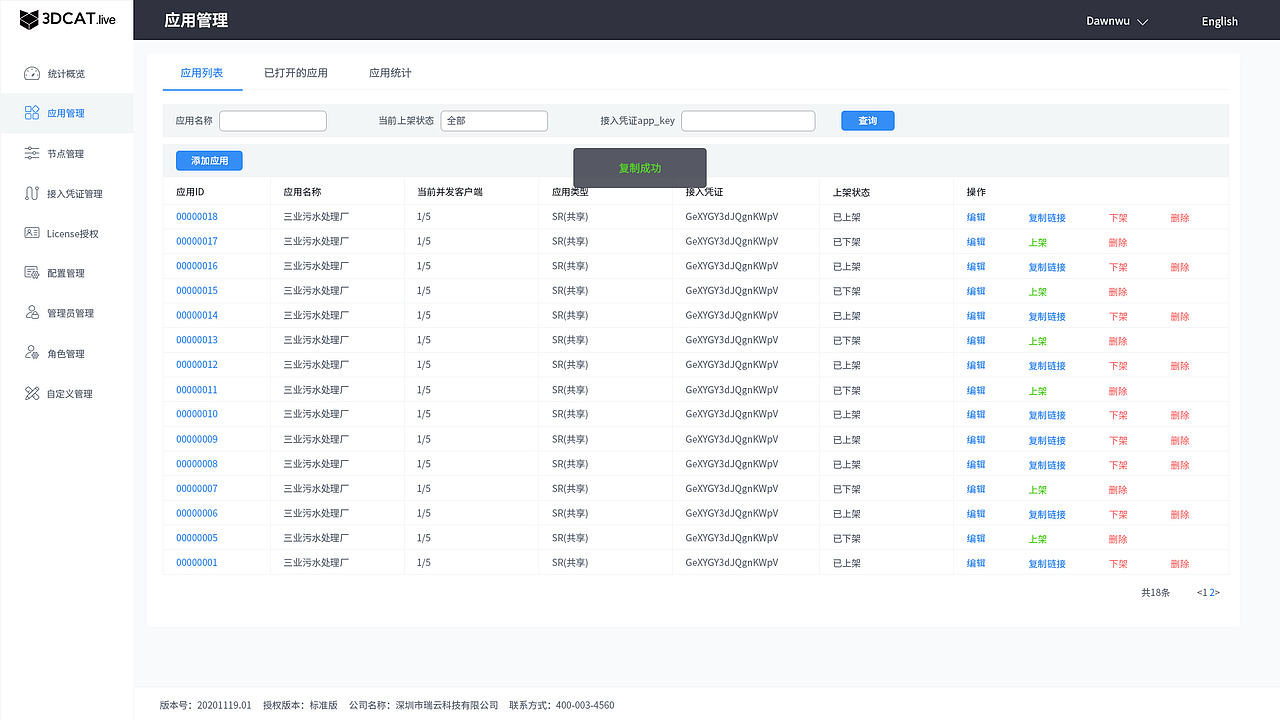The height and width of the screenshot is (720, 1280).
Task: Expand the Dawnwu user menu
Action: tap(1117, 21)
